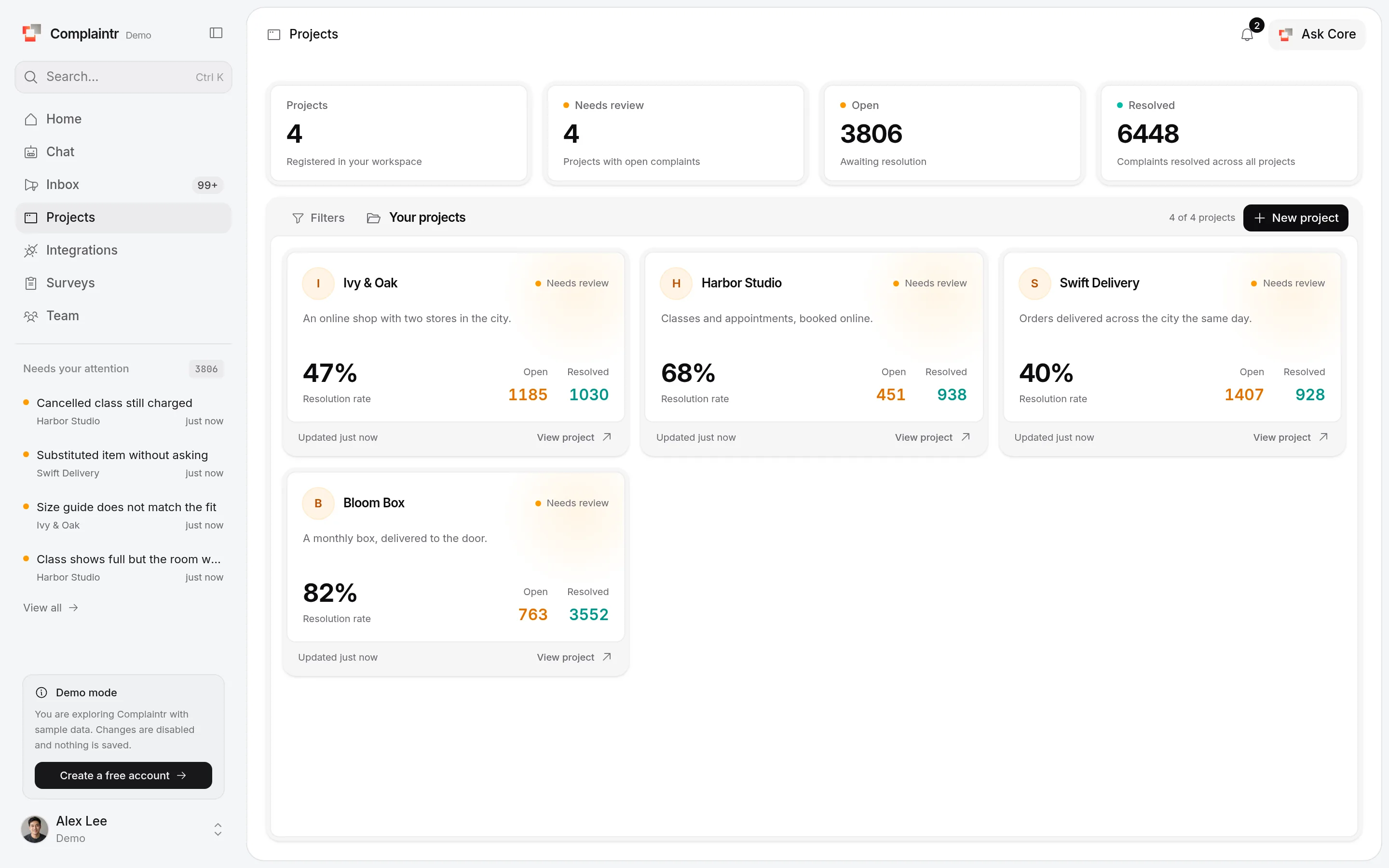
Task: Open the Integrations page
Action: [x=123, y=250]
